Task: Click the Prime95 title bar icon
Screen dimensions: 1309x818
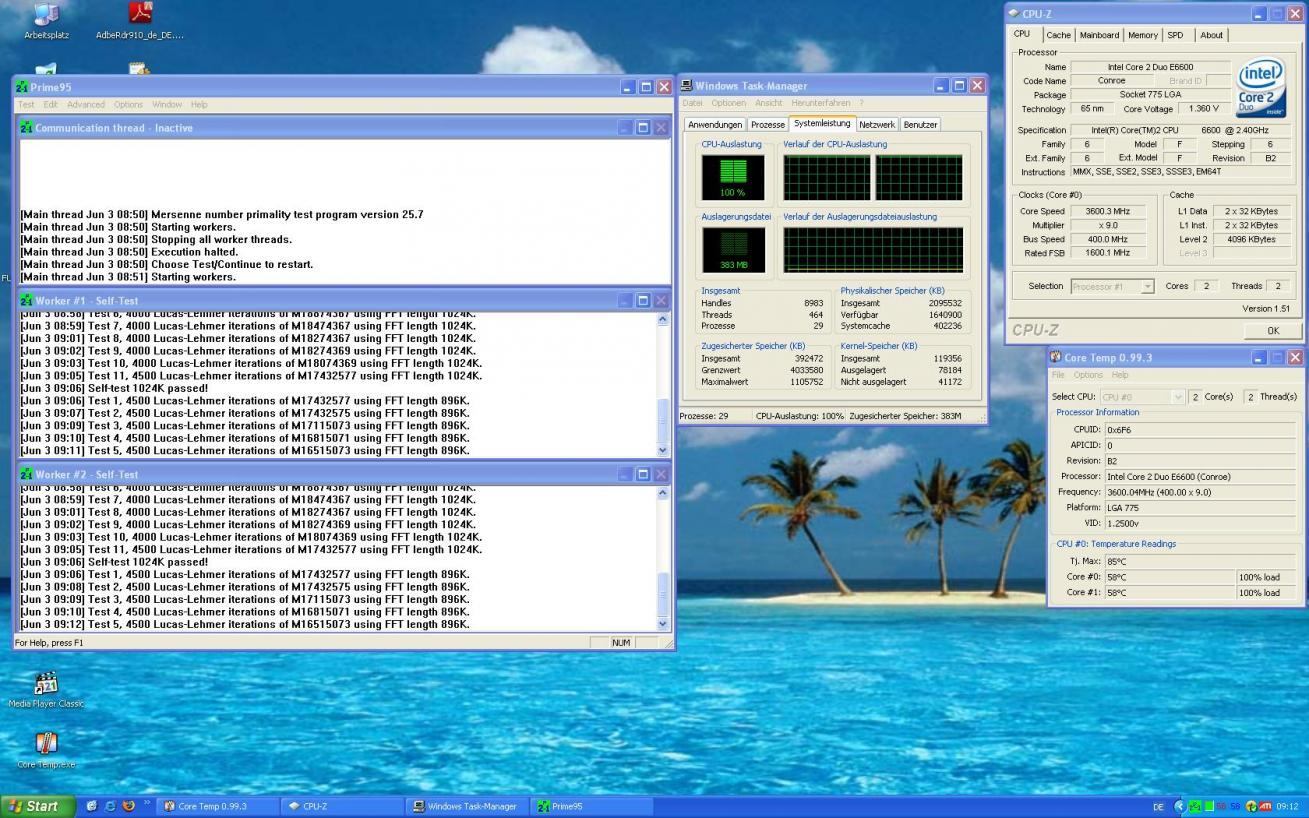Action: tap(22, 87)
